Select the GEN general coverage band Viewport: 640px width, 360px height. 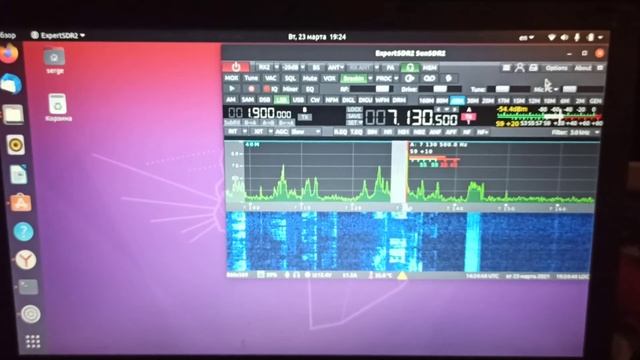595,100
